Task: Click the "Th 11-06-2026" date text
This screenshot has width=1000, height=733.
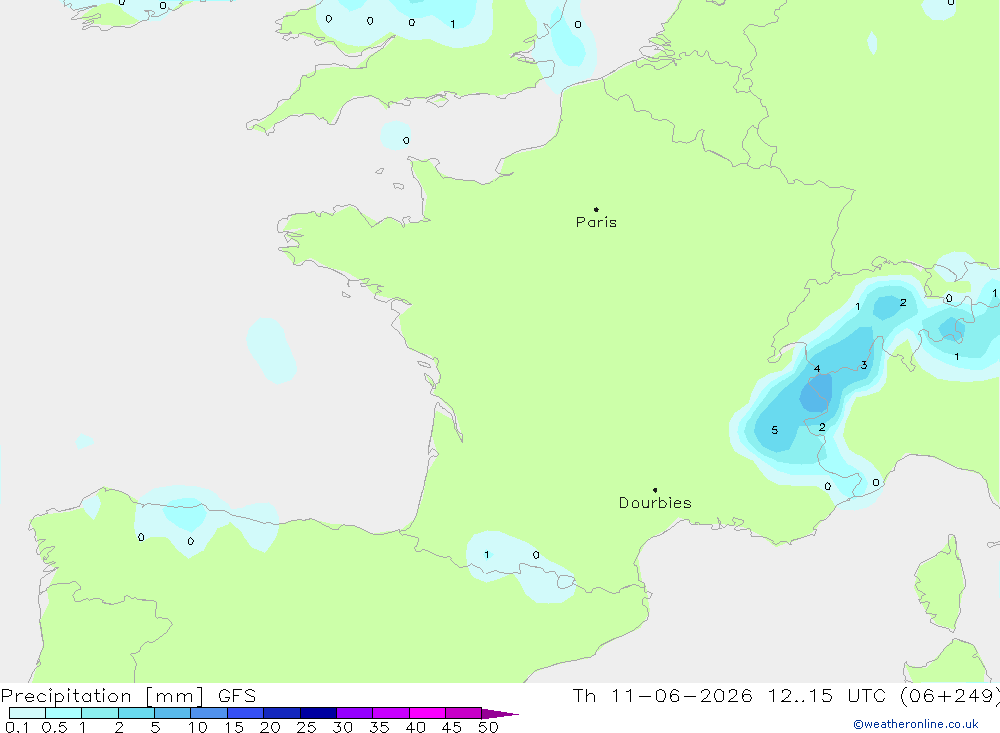Action: click(x=662, y=696)
